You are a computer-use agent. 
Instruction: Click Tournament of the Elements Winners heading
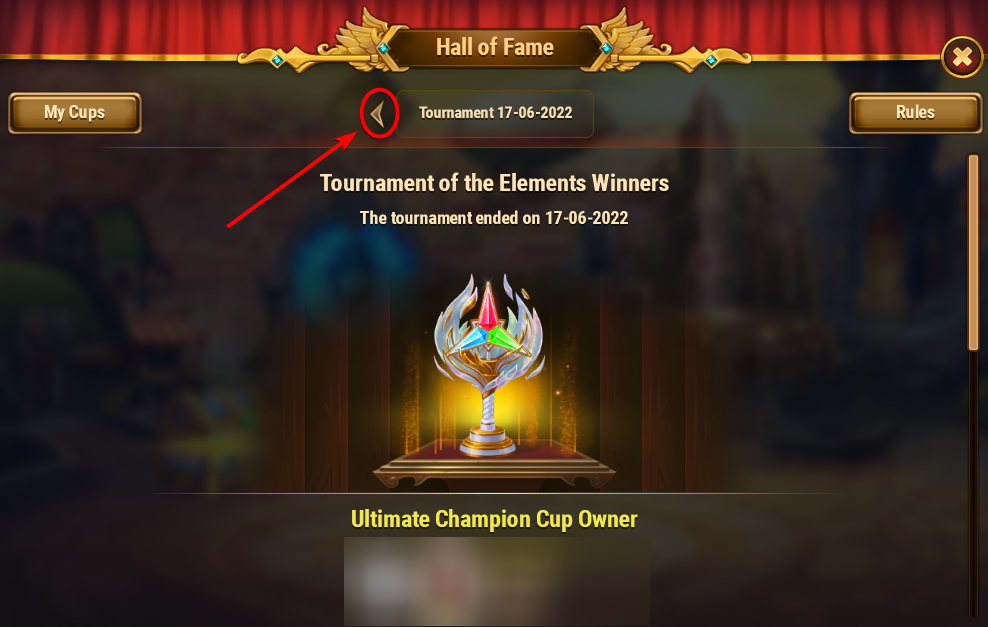tap(495, 183)
